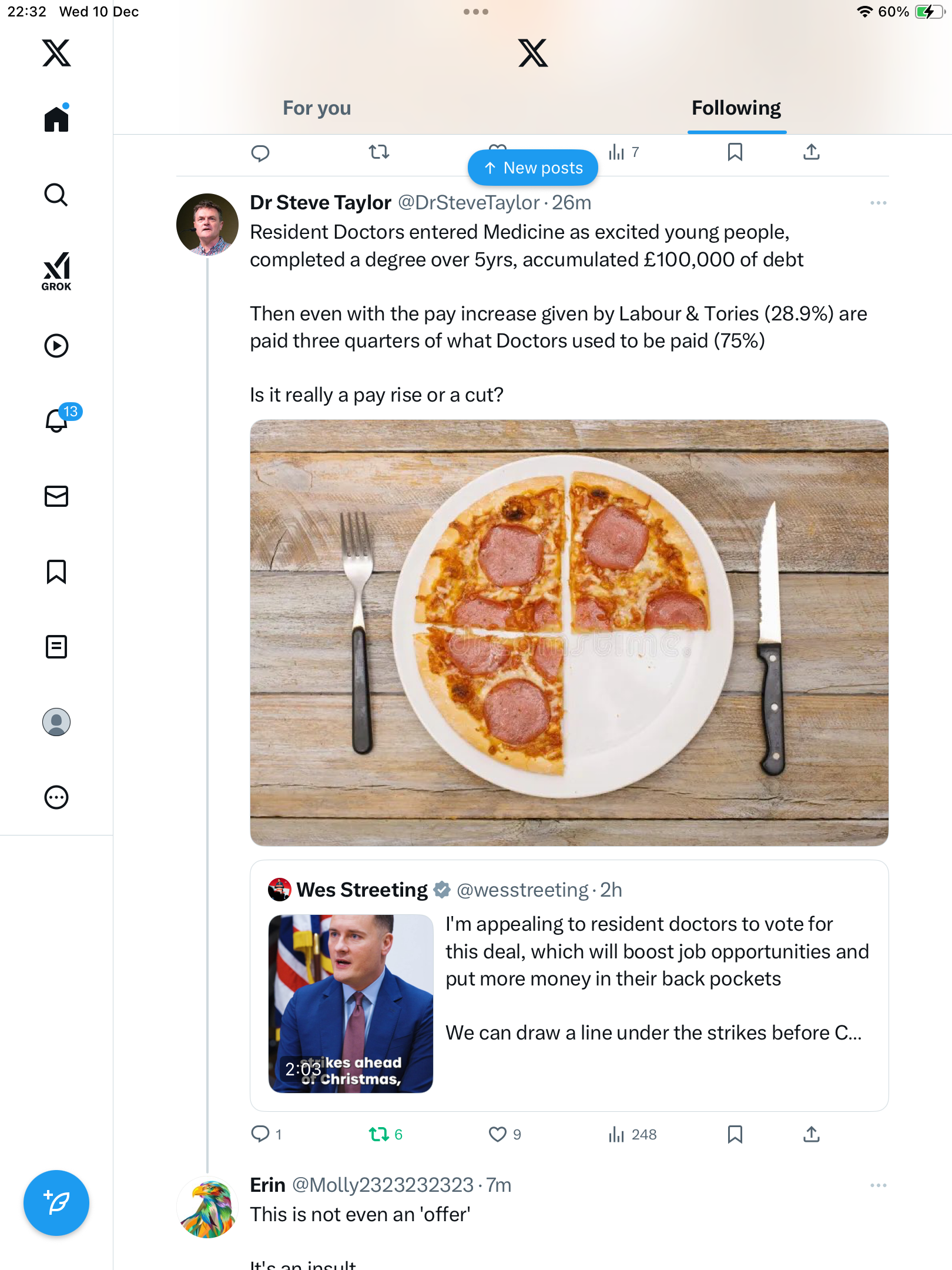The image size is (952, 1270).
Task: Select the Following tab
Action: [x=736, y=108]
